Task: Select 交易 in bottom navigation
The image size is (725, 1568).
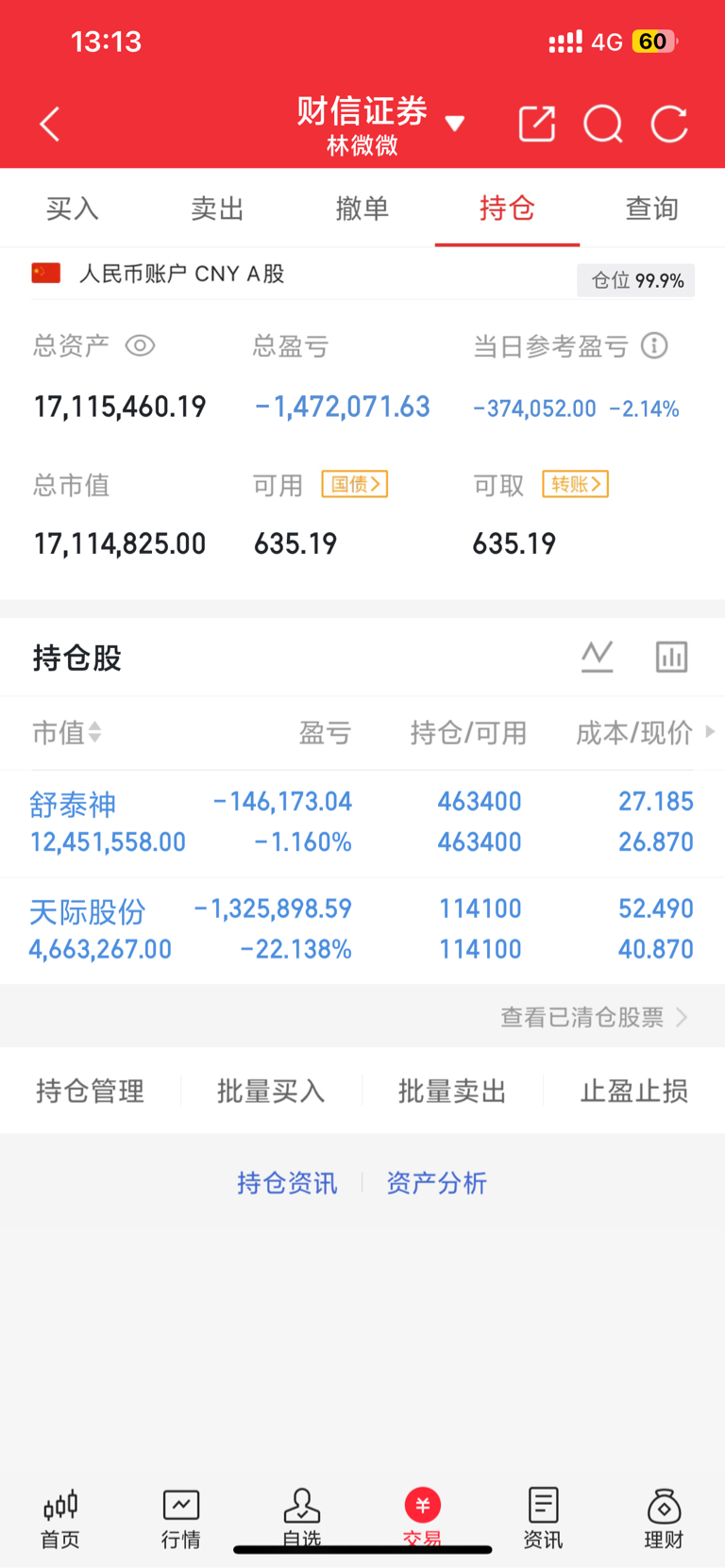Action: point(422,1518)
